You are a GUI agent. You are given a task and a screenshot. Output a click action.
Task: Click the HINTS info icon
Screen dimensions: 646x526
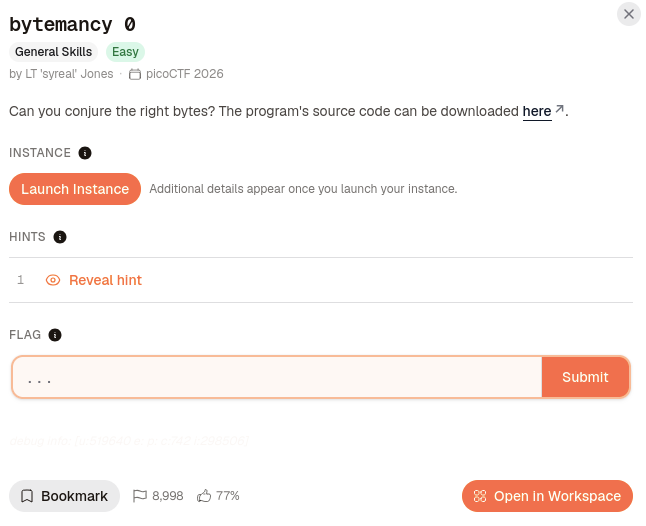[x=60, y=237]
